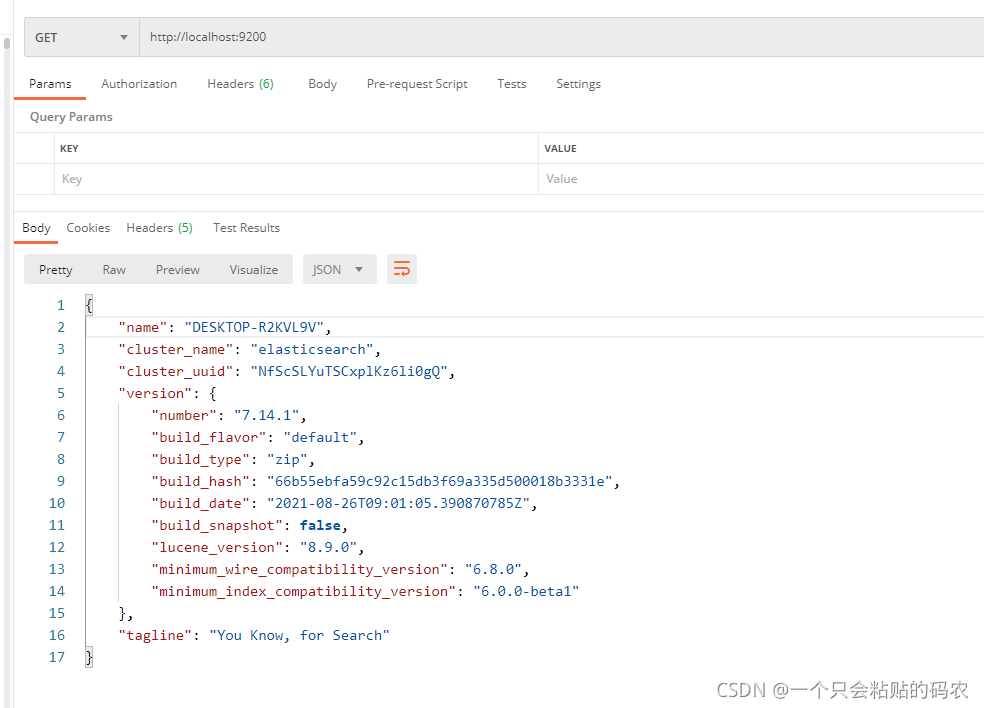
Task: Open the GET method dropdown
Action: coord(82,38)
